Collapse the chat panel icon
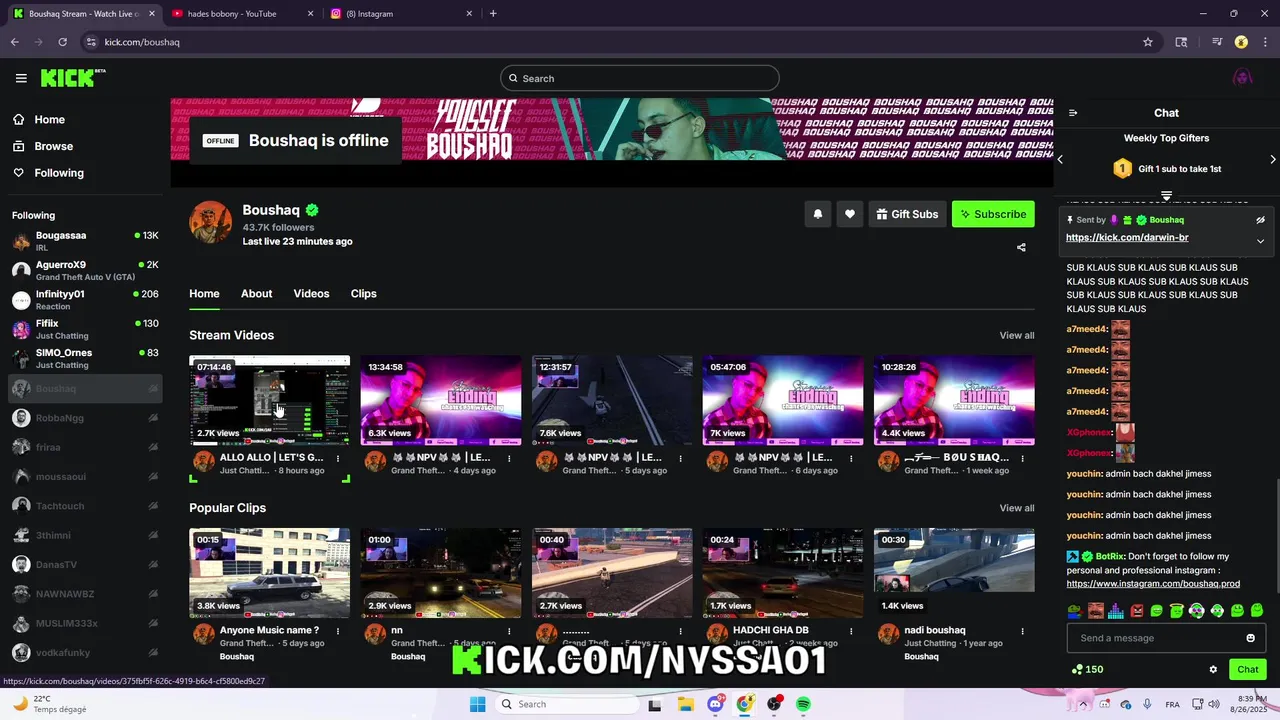This screenshot has height=720, width=1280. tap(1073, 113)
